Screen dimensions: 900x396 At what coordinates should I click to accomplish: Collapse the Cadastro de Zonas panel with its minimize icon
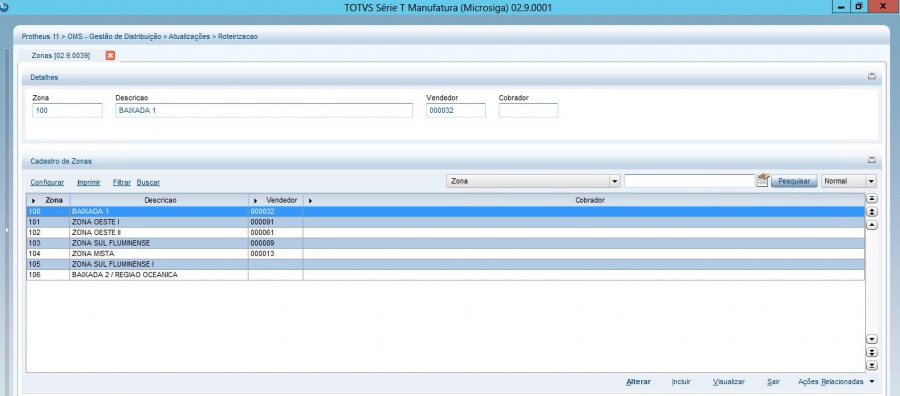point(871,160)
